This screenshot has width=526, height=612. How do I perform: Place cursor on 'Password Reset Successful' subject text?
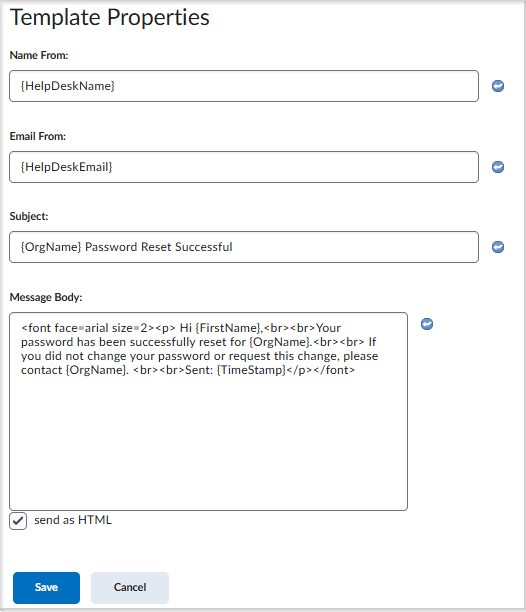[x=158, y=247]
